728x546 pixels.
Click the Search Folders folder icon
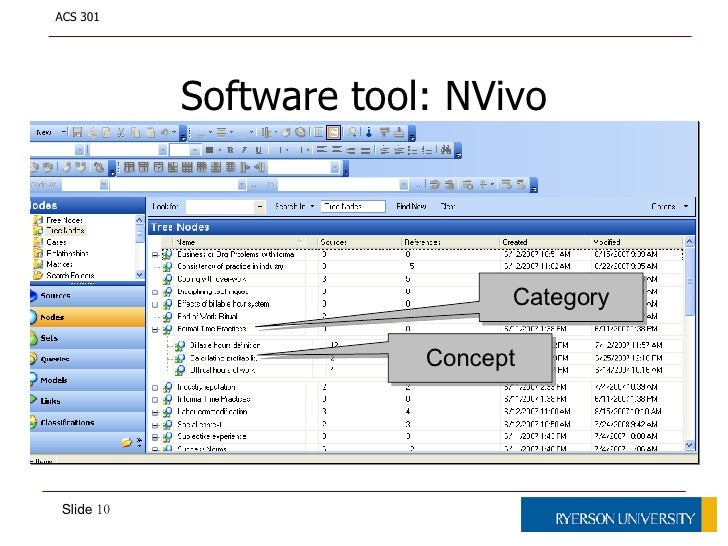pos(38,275)
